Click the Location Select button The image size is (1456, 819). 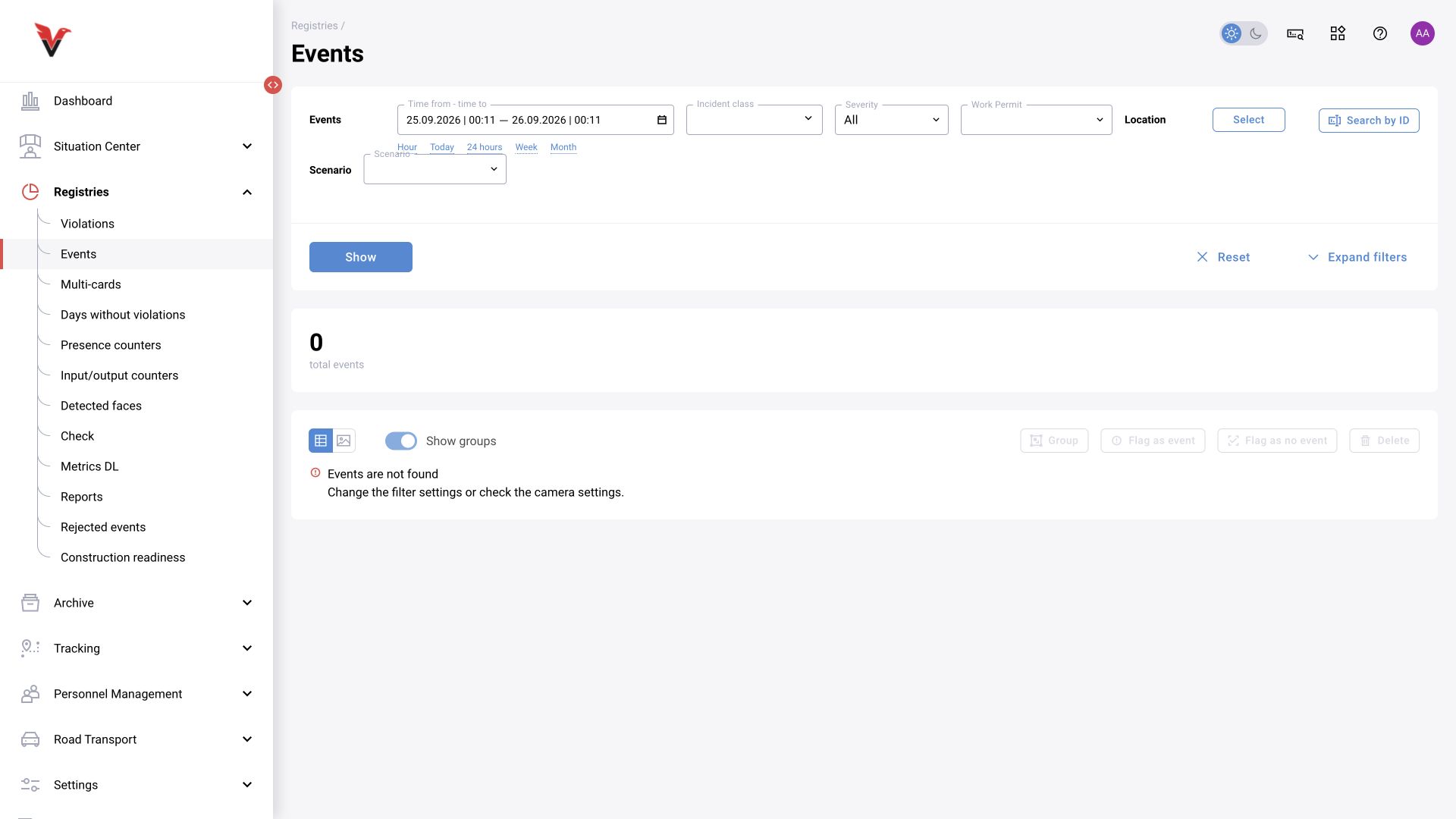(x=1249, y=120)
